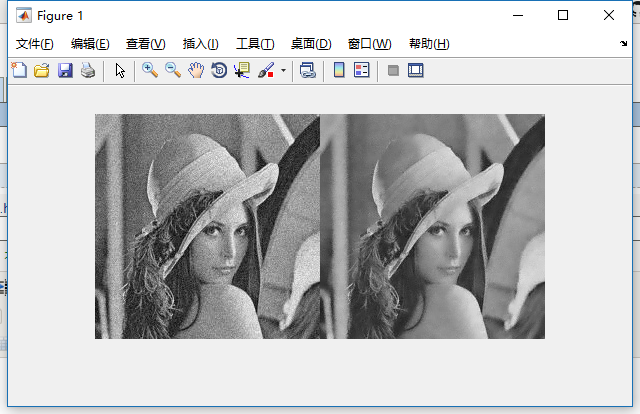Open the 工具(T) menu
The height and width of the screenshot is (414, 640).
(255, 44)
